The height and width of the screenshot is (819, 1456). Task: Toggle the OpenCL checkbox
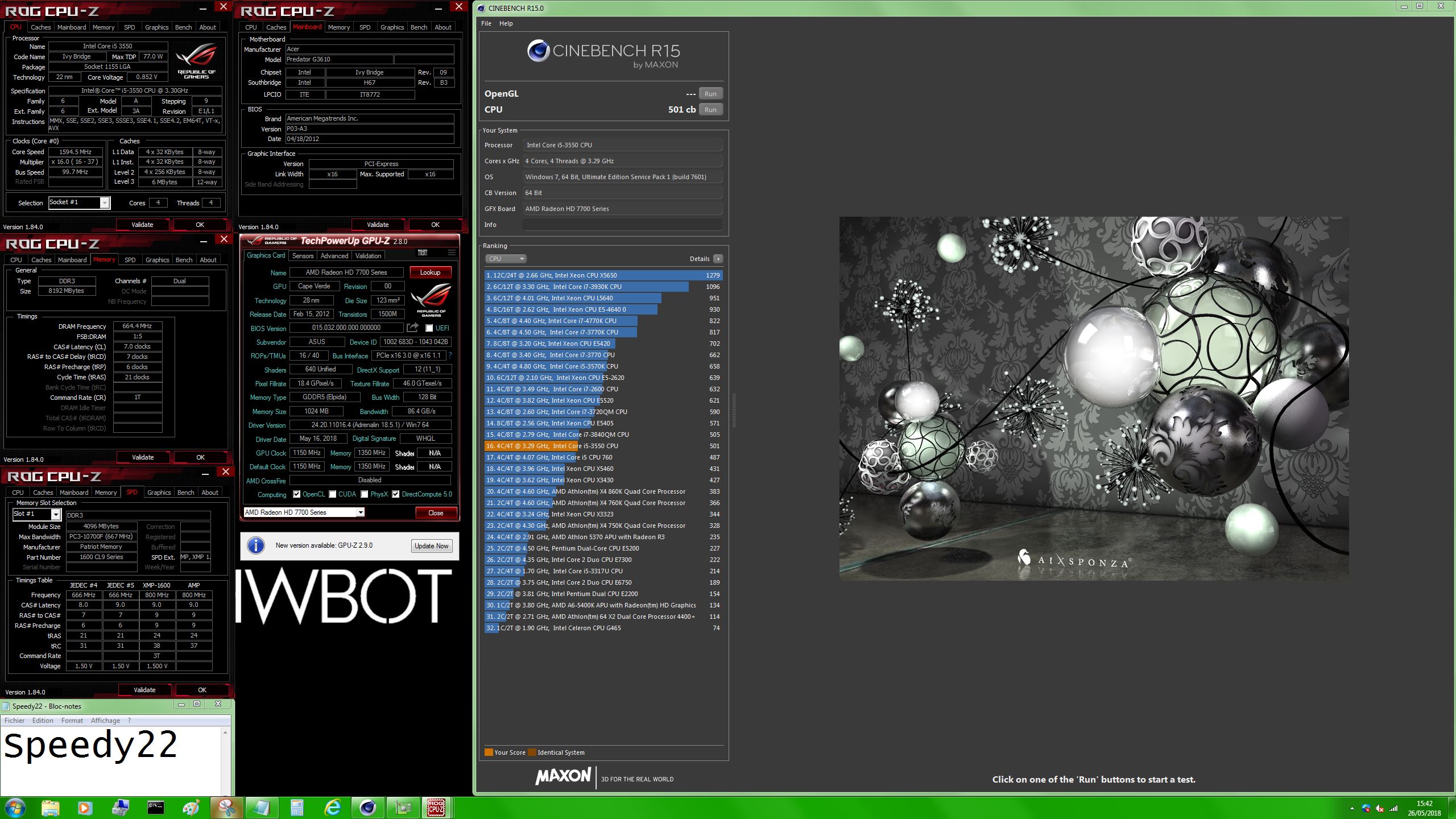coord(296,494)
